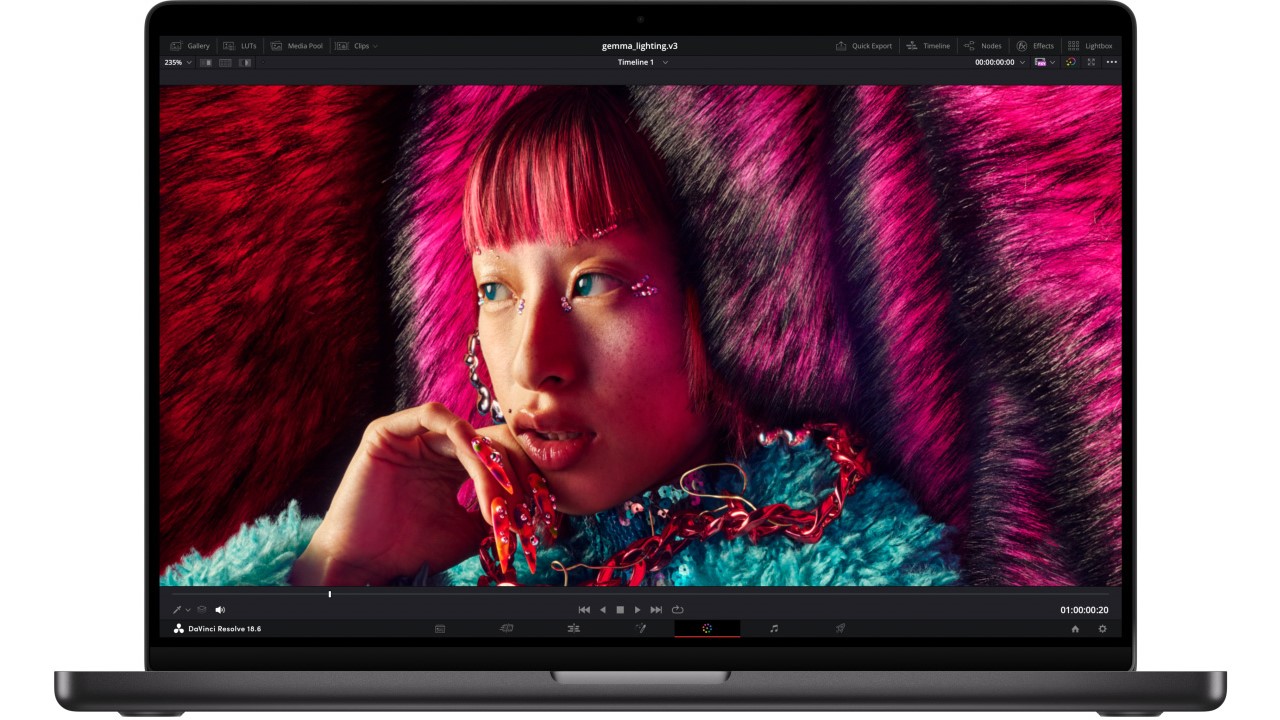Select the Color page tab
This screenshot has height=720, width=1280.
point(707,629)
